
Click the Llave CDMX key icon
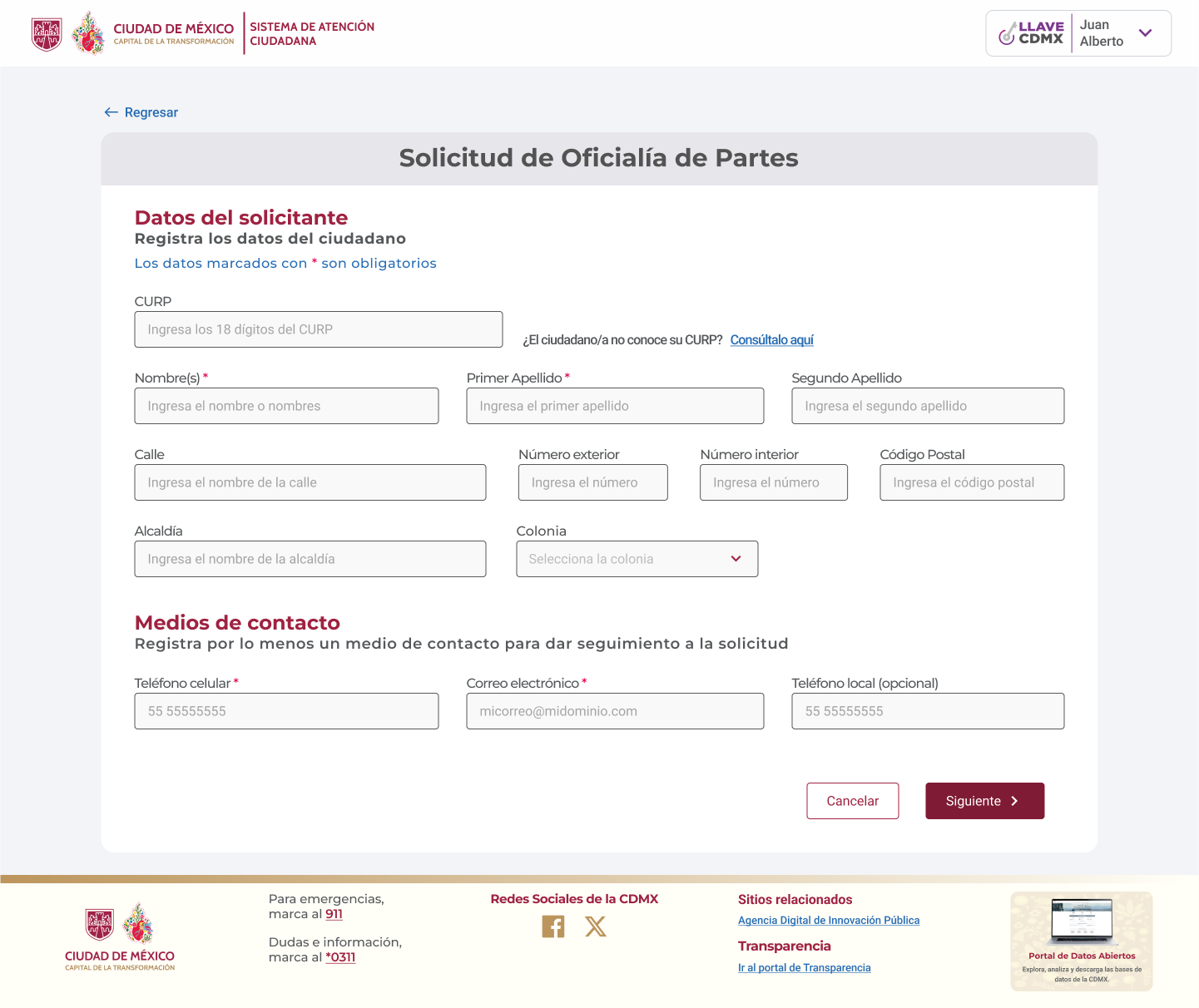(1007, 34)
